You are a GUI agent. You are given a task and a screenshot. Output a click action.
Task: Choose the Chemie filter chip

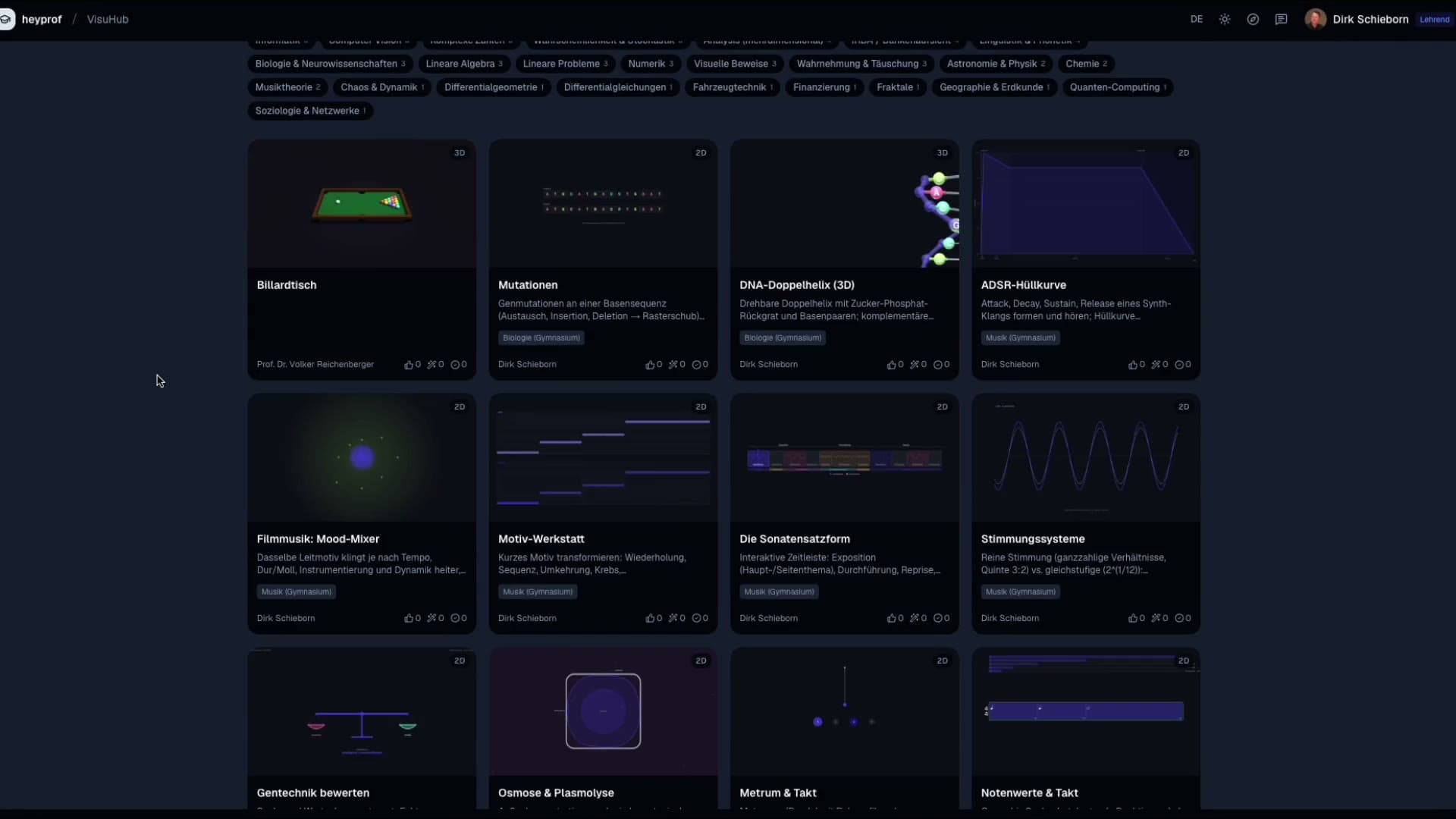click(1086, 64)
